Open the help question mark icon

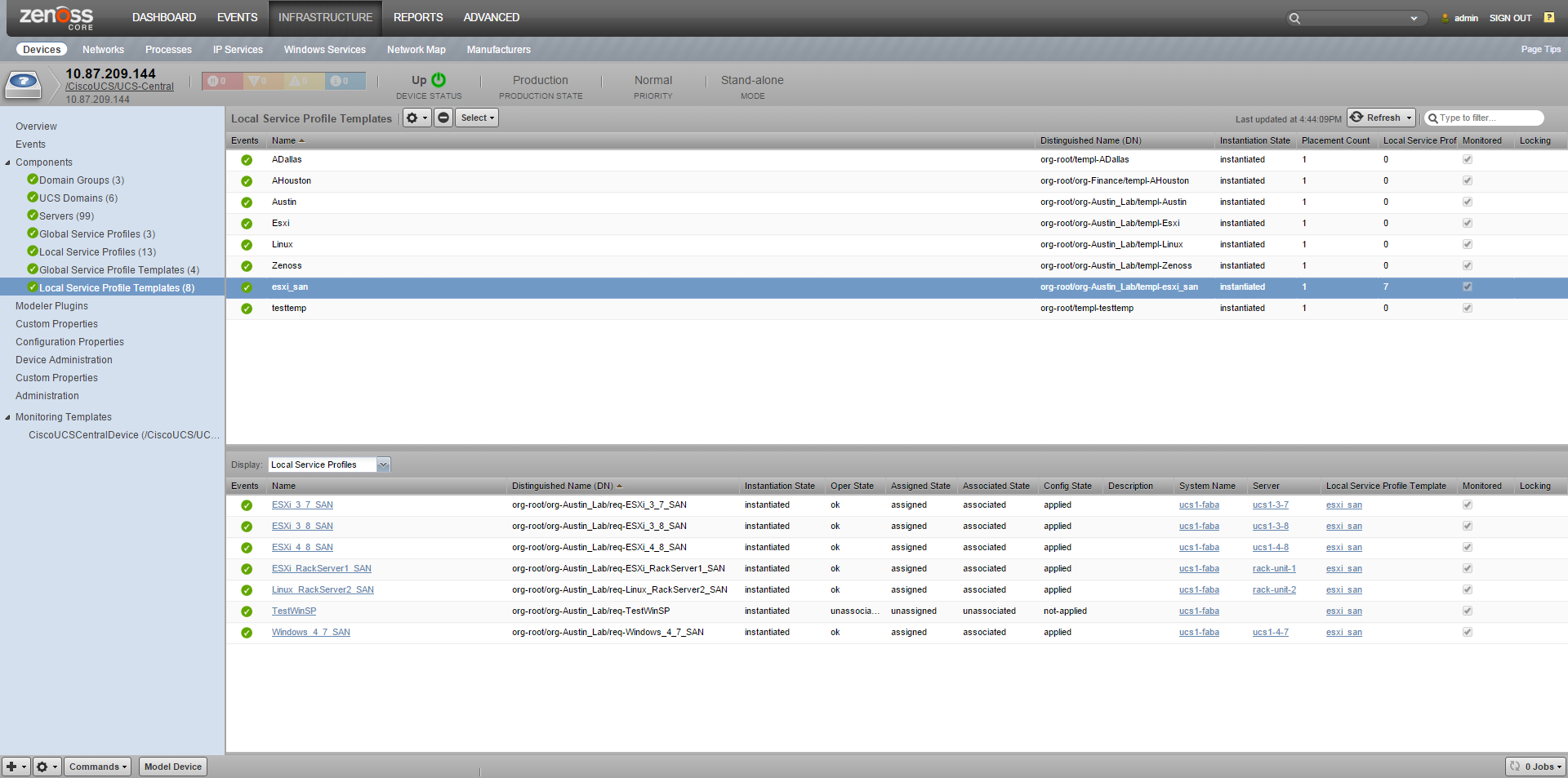(1549, 17)
